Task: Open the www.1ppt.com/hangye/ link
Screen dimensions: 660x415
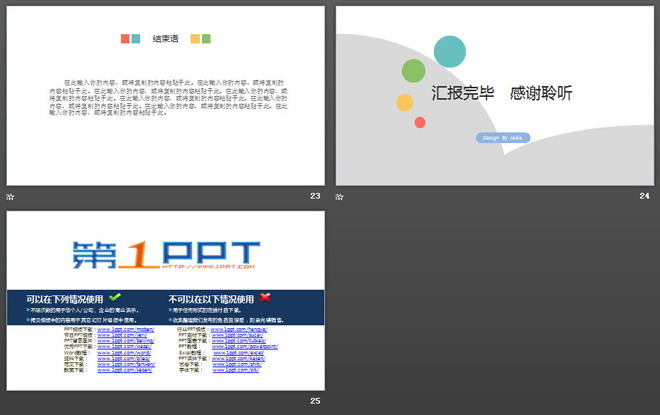Action: tap(239, 330)
